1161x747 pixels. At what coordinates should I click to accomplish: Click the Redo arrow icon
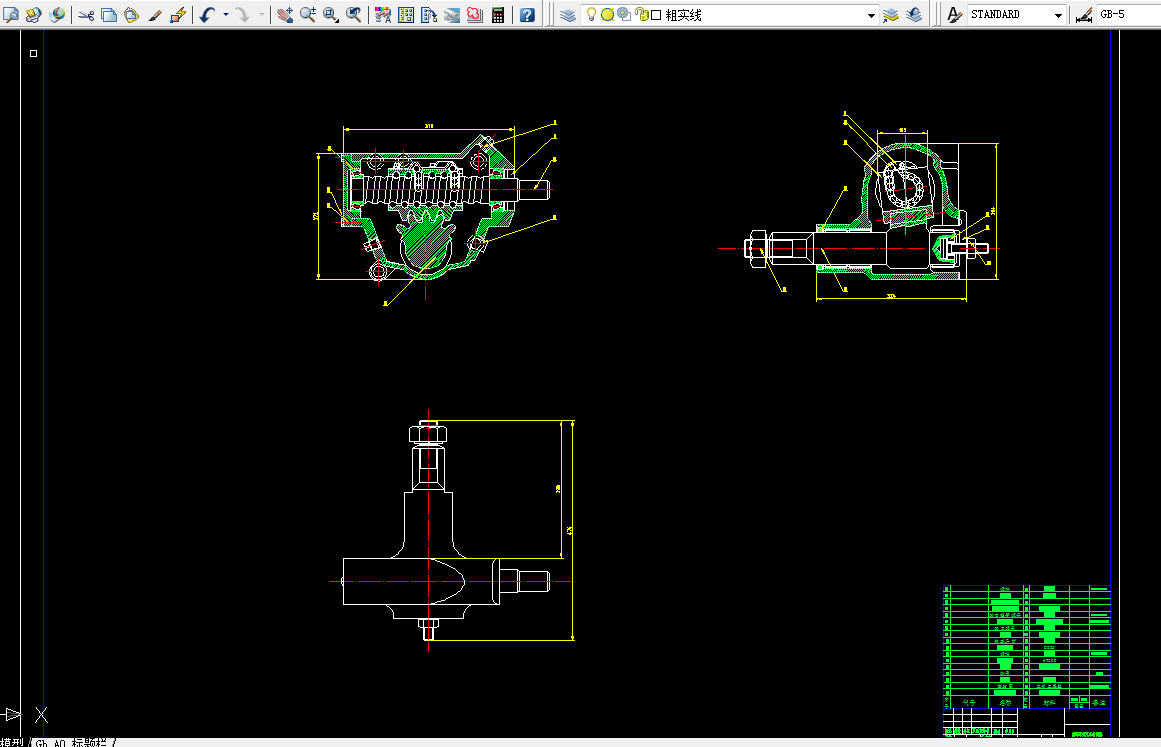243,15
